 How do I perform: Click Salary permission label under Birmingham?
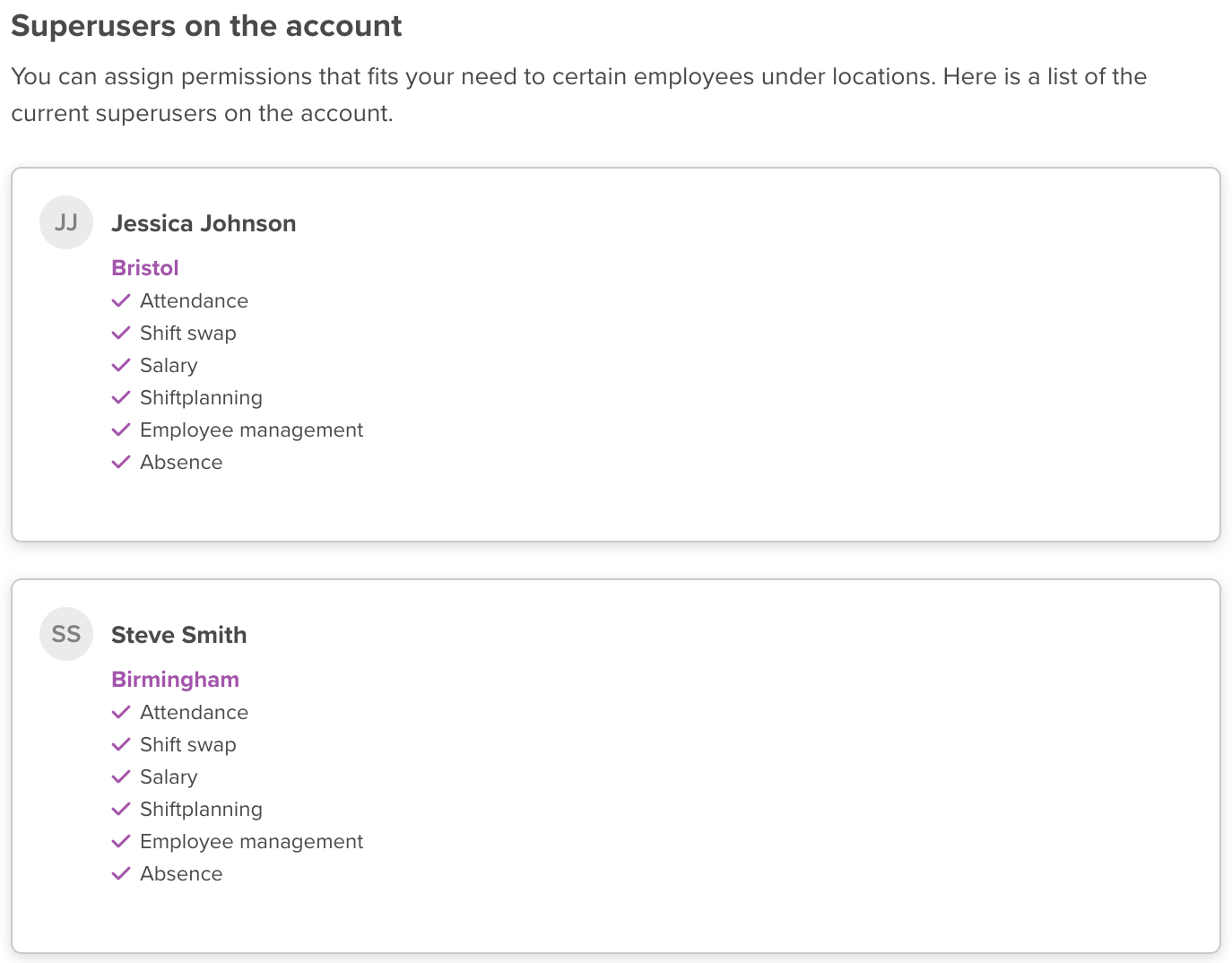coord(169,776)
